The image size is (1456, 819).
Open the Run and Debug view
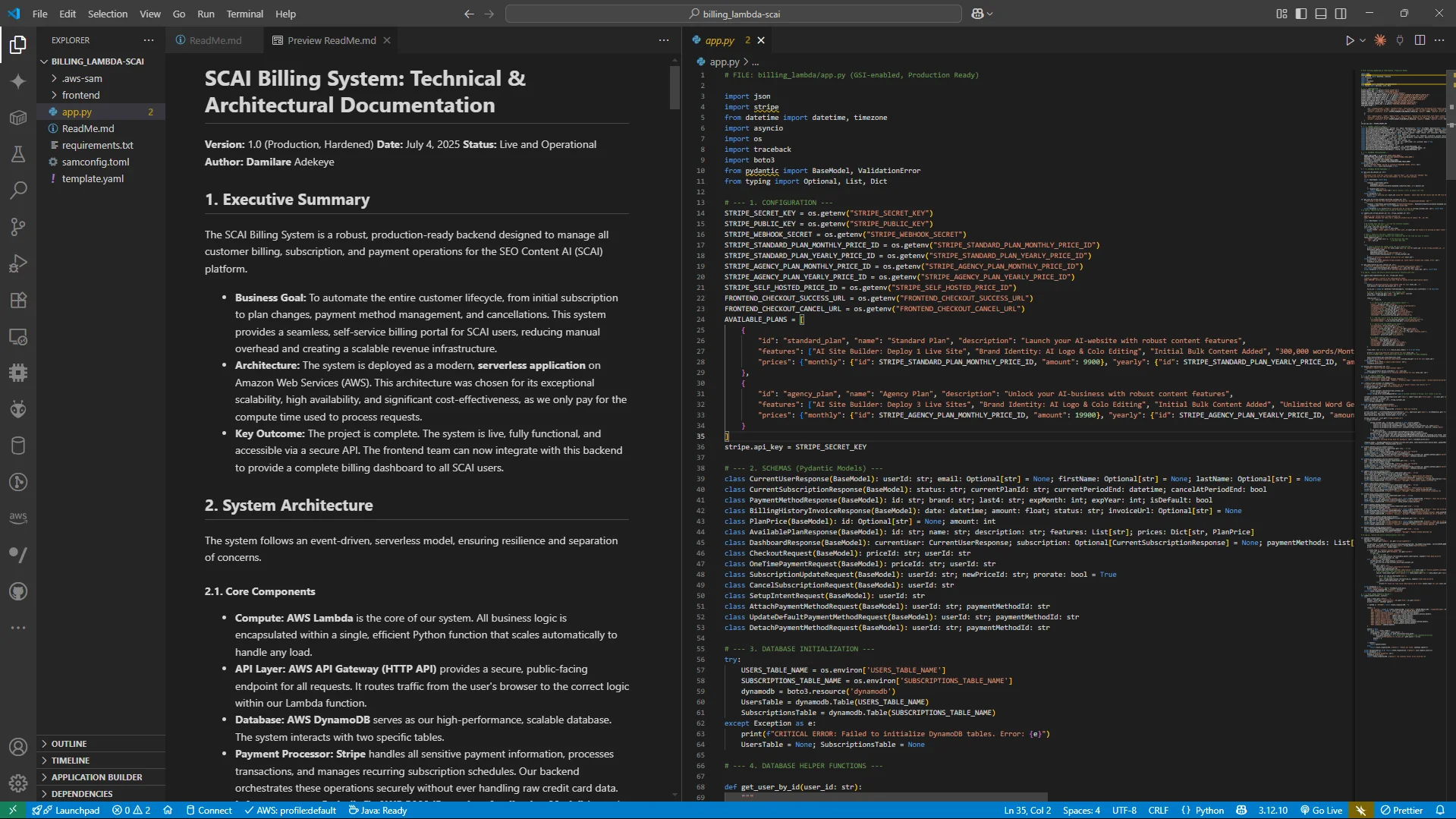tap(18, 263)
